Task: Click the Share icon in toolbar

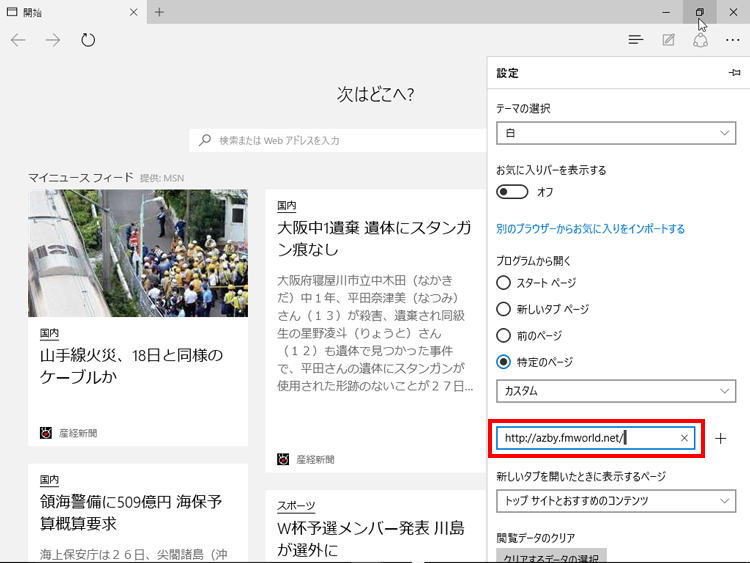Action: [x=701, y=40]
